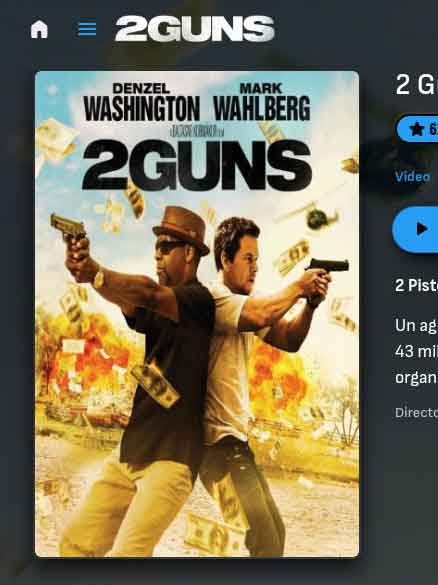438x585 pixels.
Task: Click Denzel Washington name on poster
Action: click(x=142, y=102)
